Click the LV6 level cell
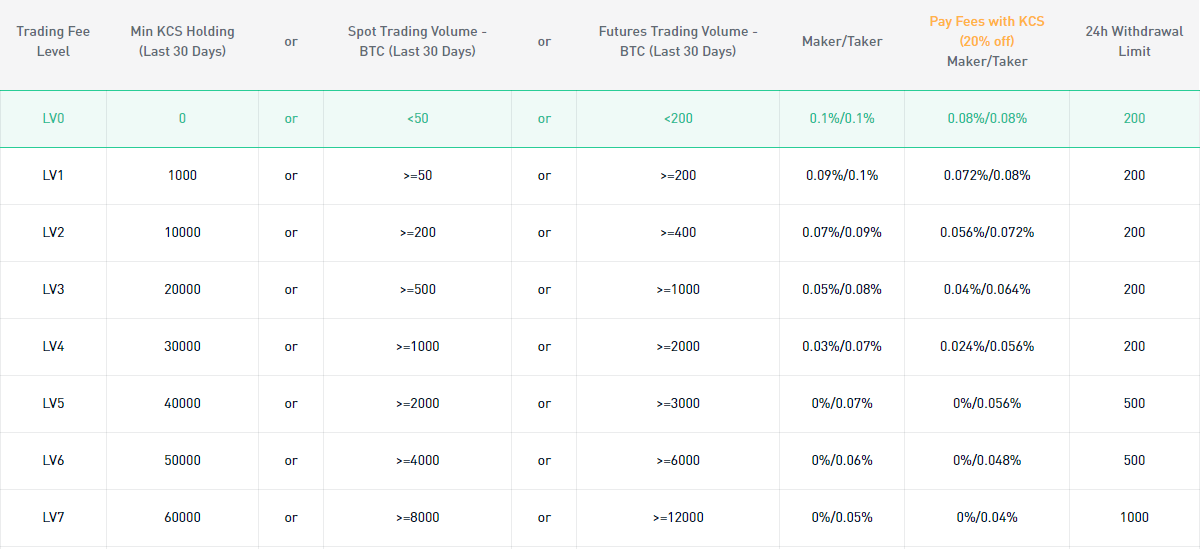This screenshot has width=1204, height=549. (53, 461)
